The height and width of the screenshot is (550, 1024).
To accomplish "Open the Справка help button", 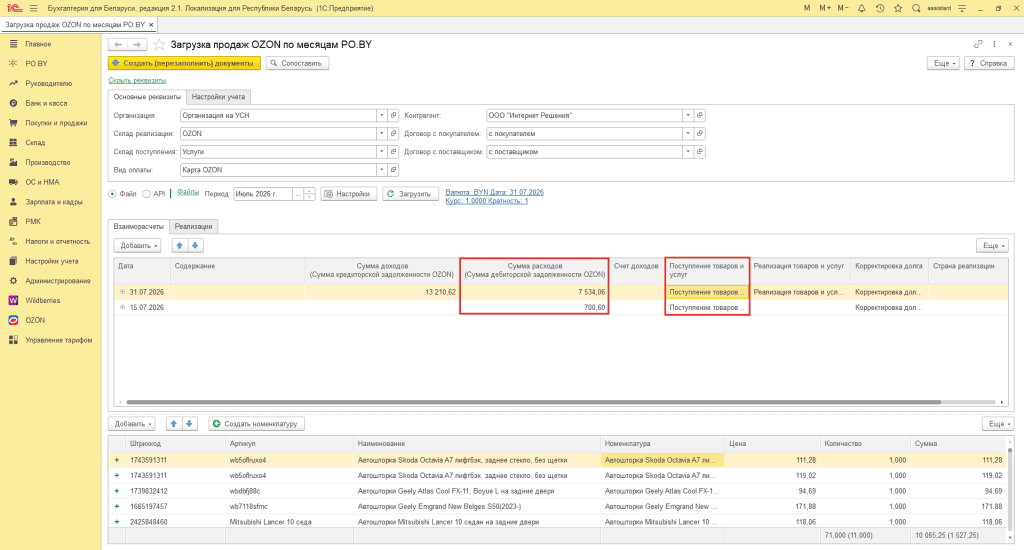I will coord(989,63).
